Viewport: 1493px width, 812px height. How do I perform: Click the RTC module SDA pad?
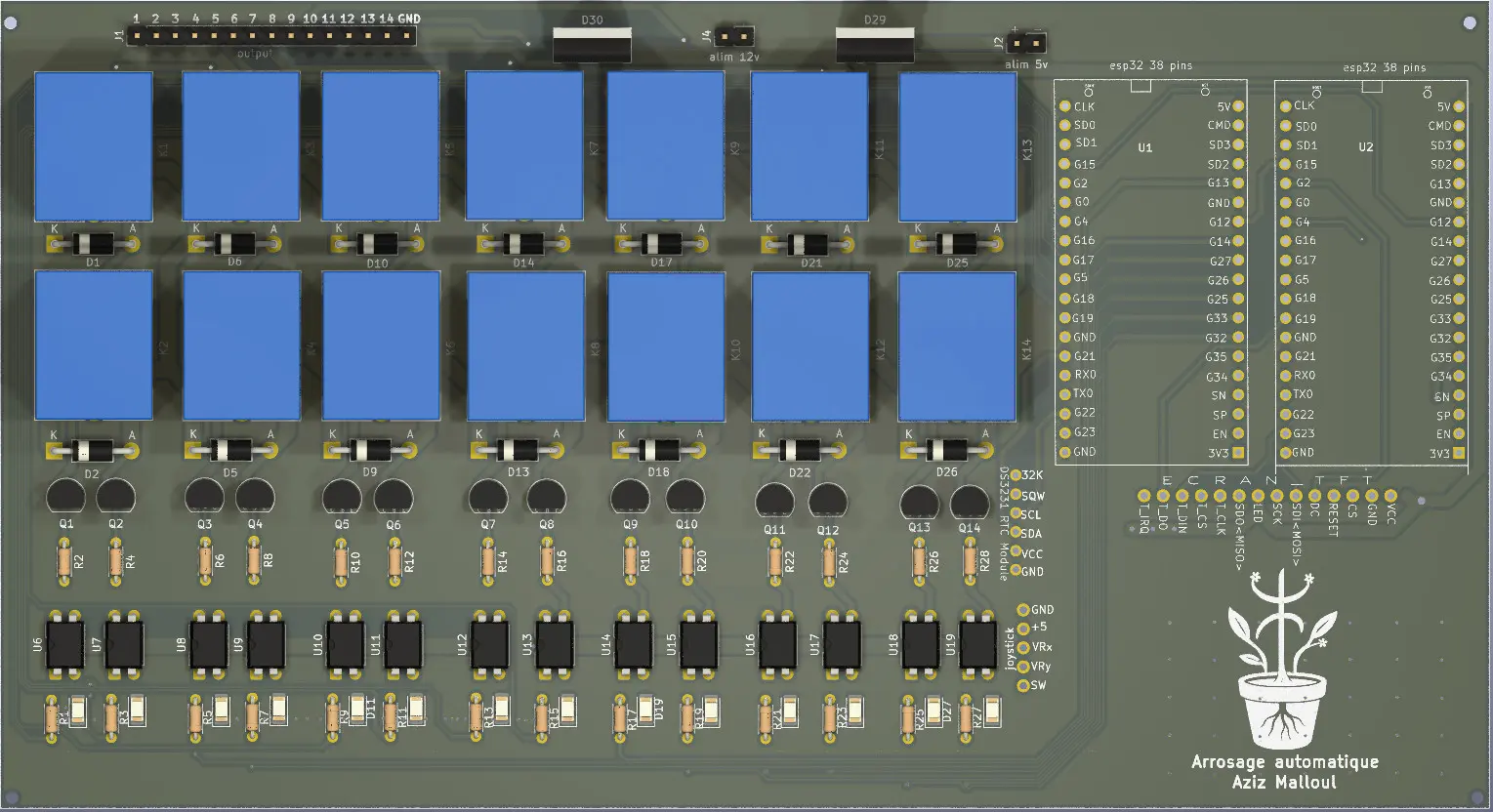coord(1016,533)
